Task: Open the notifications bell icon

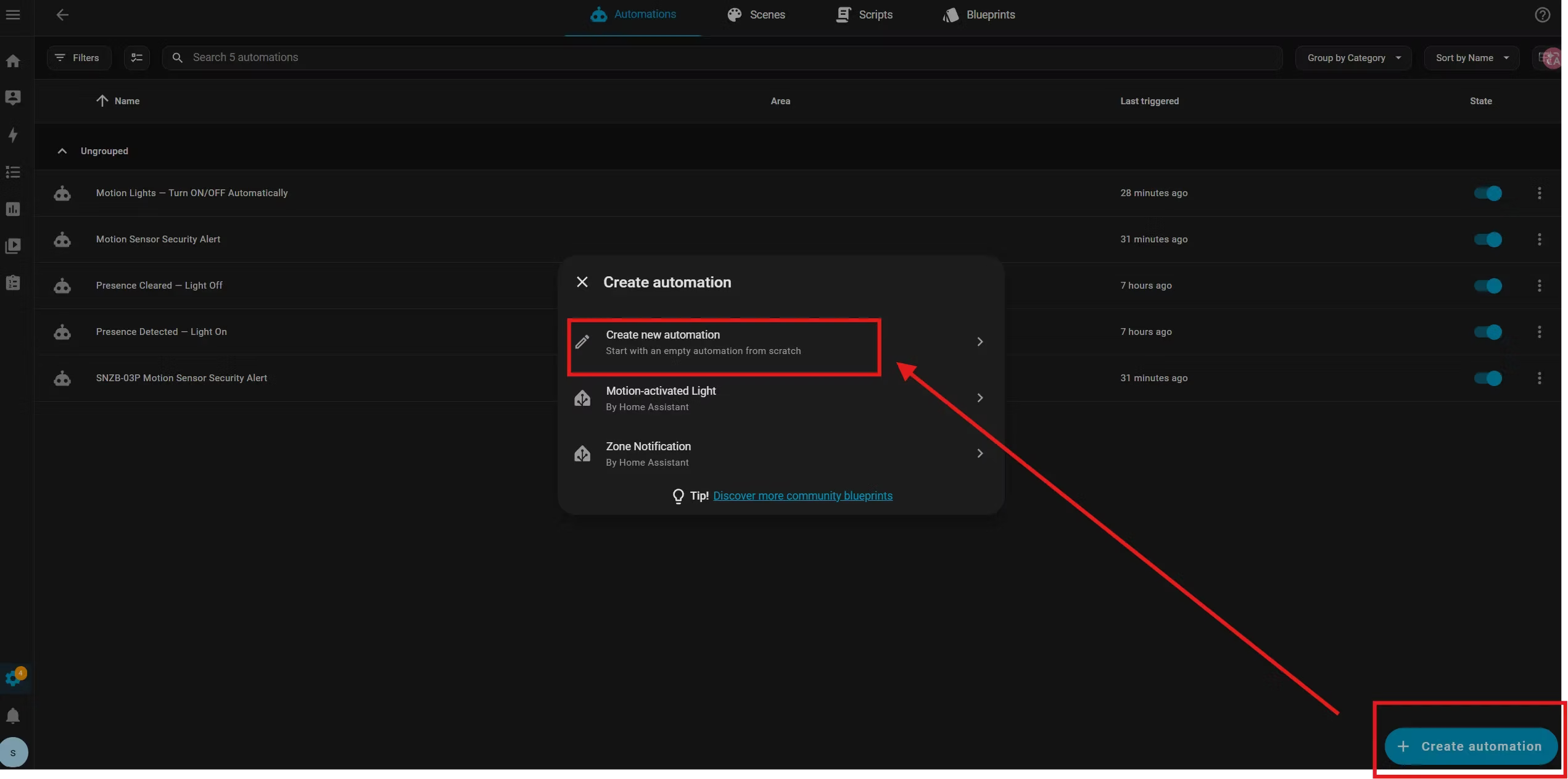Action: (x=13, y=715)
